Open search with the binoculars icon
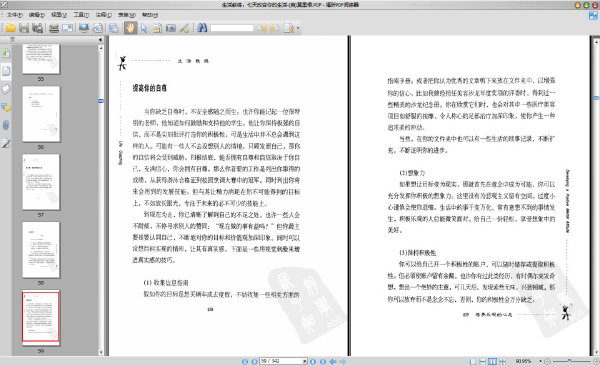This screenshot has width=600, height=366. tap(202, 28)
